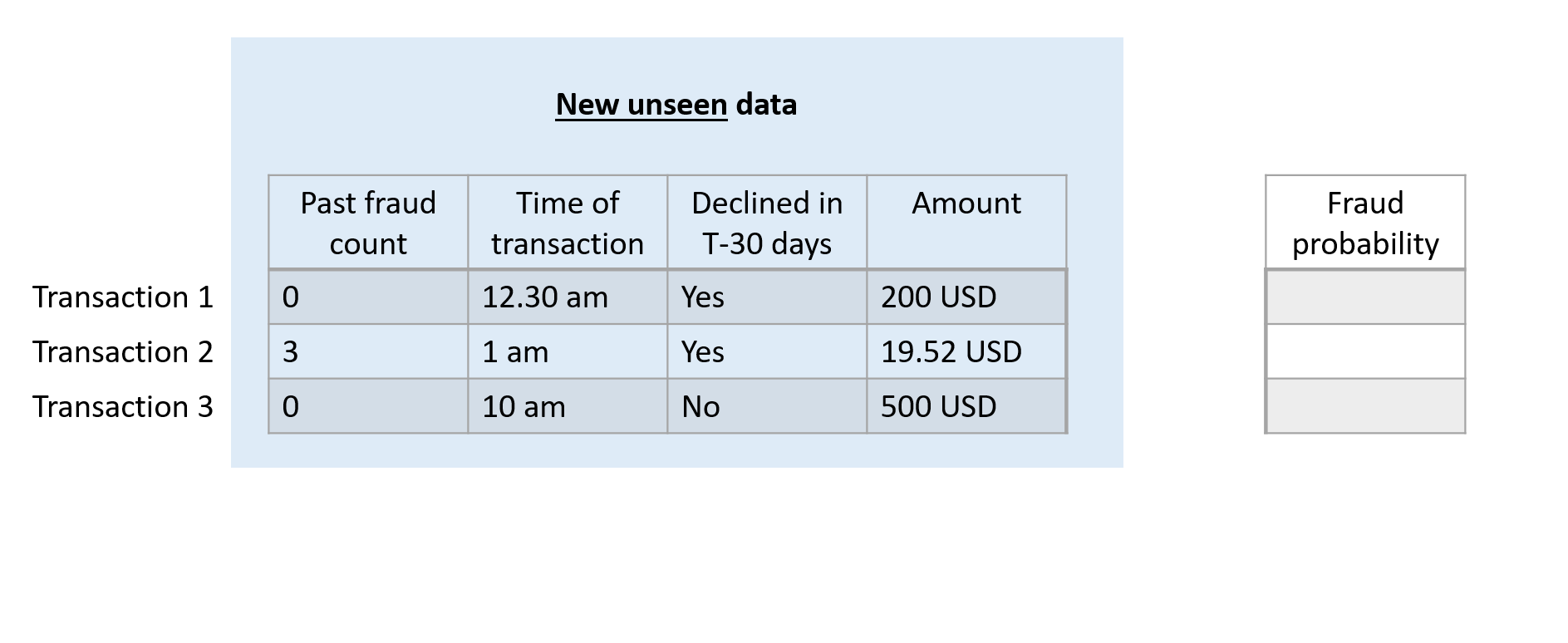Click the 'Transaction 1' row label

tap(123, 297)
